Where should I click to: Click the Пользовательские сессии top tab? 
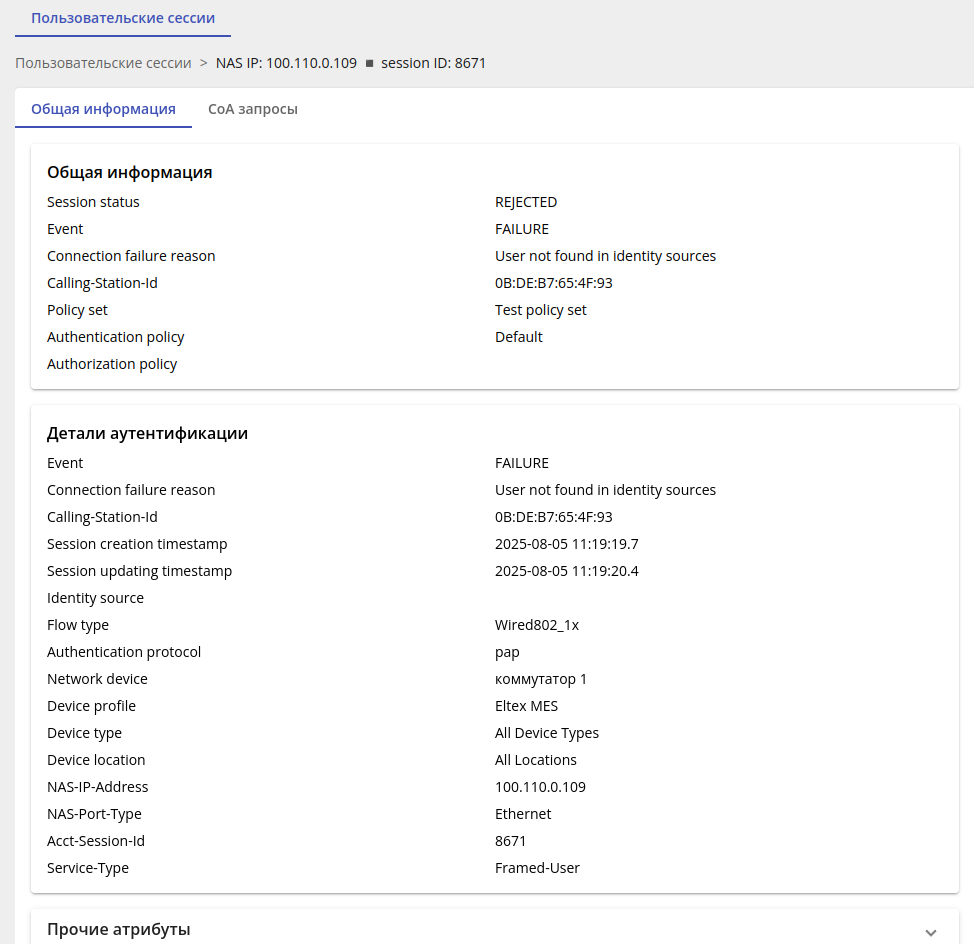pyautogui.click(x=123, y=18)
